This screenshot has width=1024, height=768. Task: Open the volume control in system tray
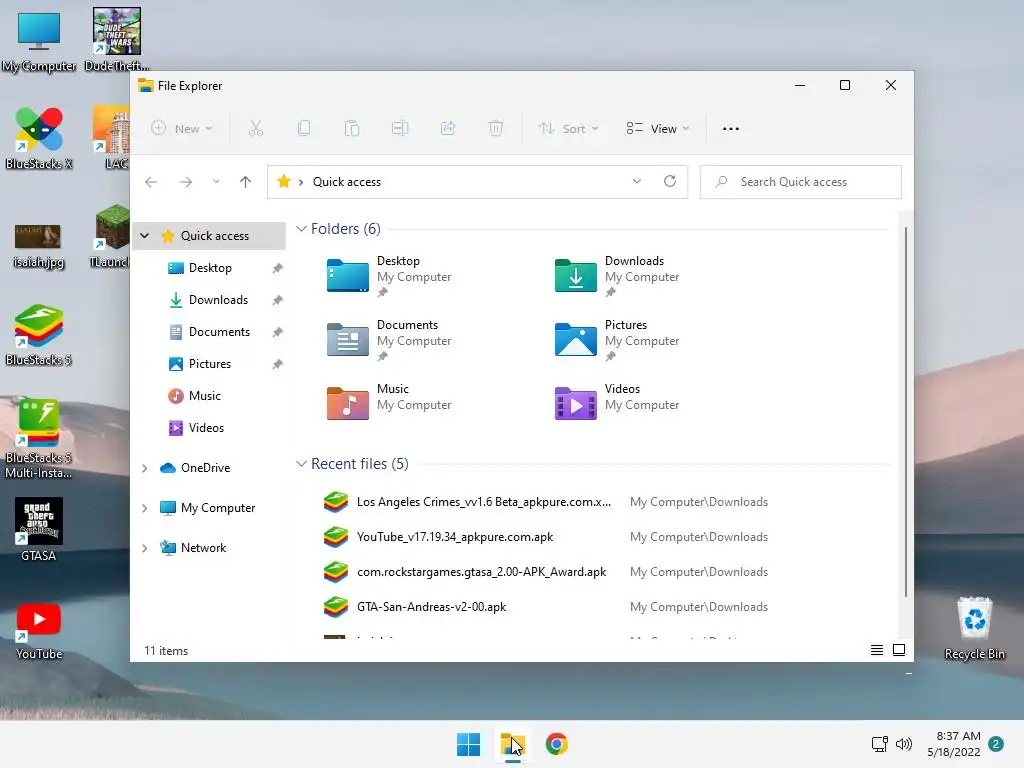tap(904, 744)
